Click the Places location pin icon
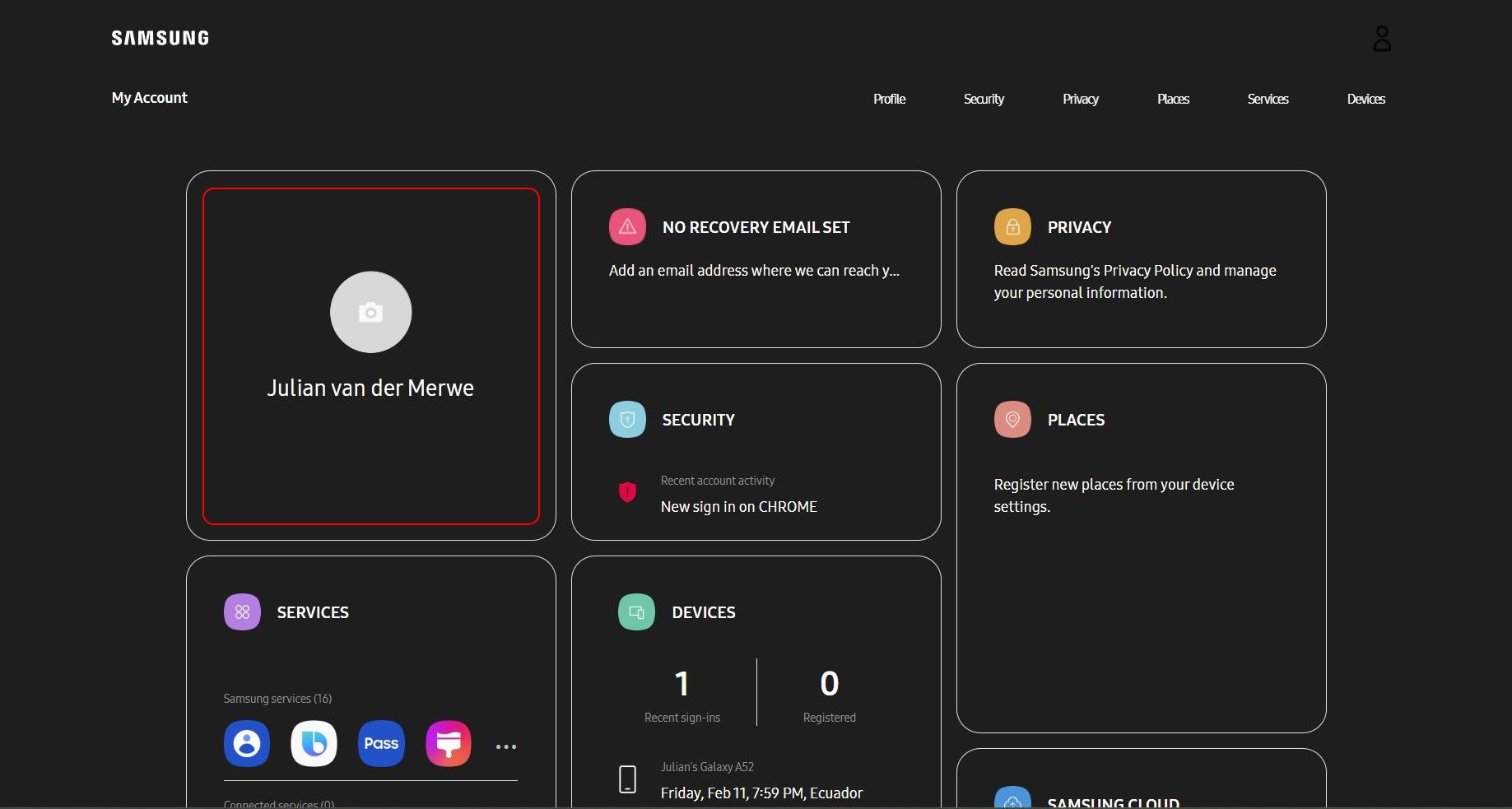Screen dimensions: 1512x809 (1012, 420)
